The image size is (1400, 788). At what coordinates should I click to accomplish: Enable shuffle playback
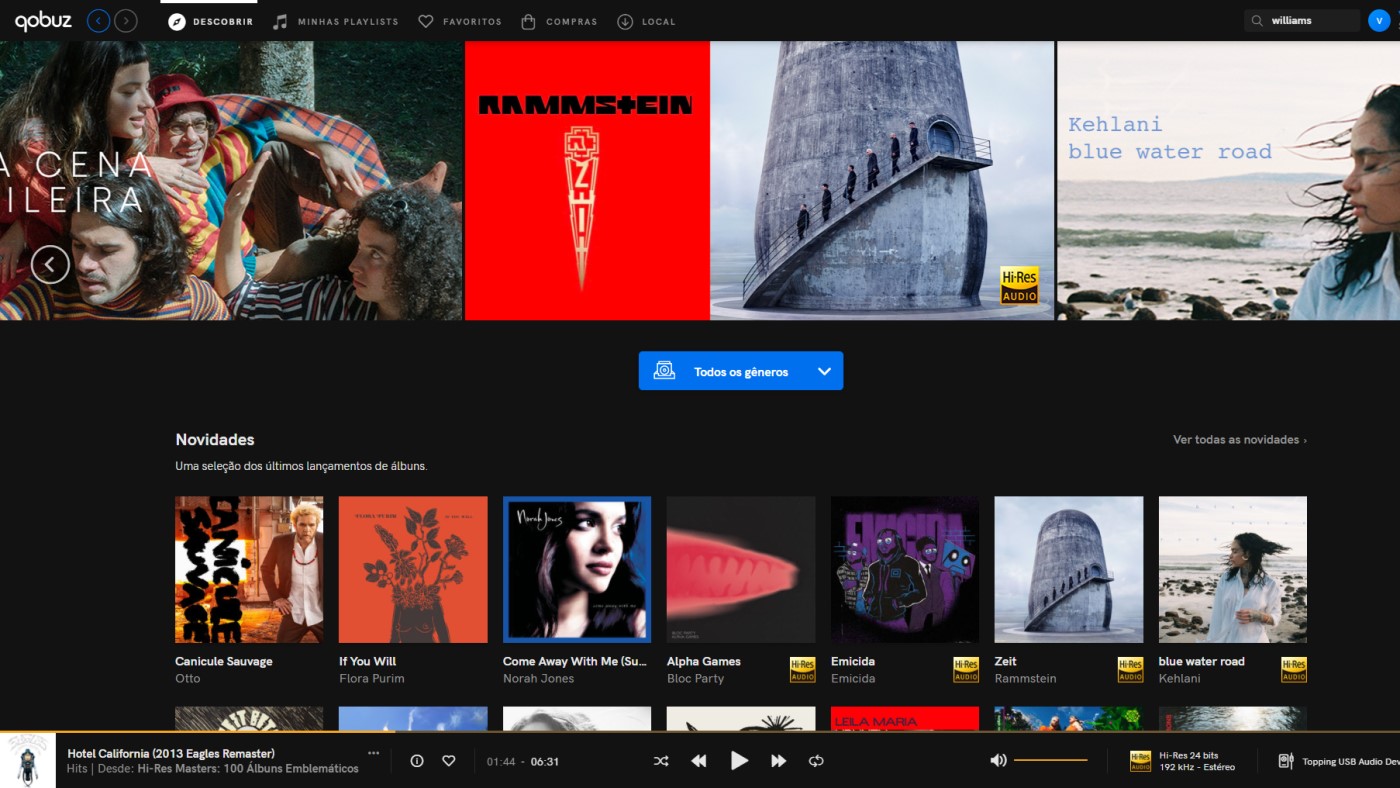[660, 760]
